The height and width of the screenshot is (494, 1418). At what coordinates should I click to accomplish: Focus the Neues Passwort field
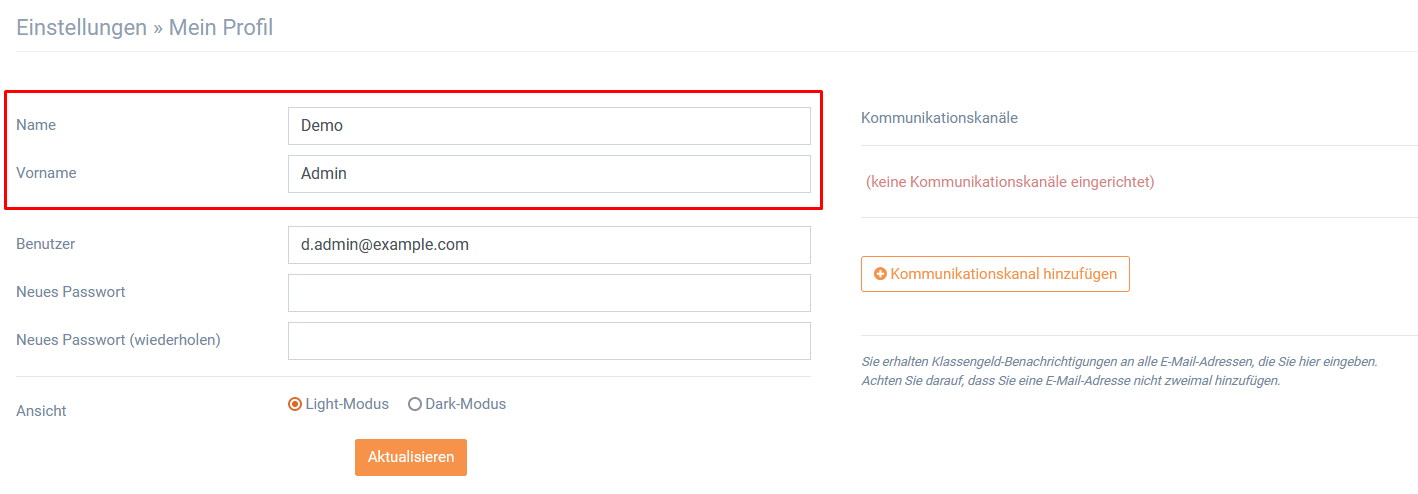[x=549, y=293]
